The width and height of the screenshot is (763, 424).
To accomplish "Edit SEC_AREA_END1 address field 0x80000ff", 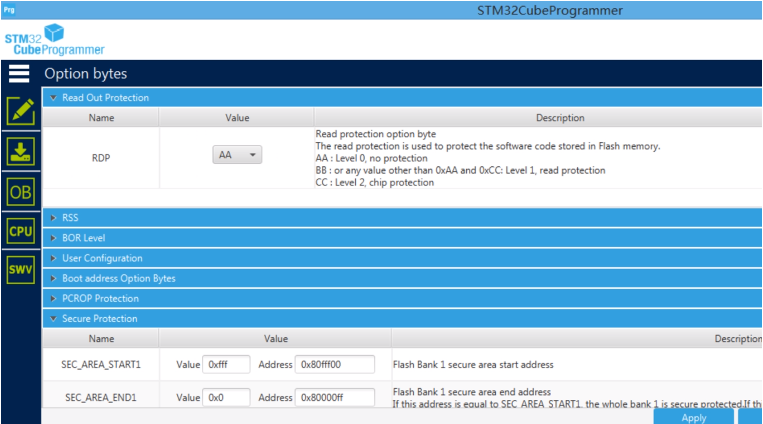I will [x=335, y=398].
